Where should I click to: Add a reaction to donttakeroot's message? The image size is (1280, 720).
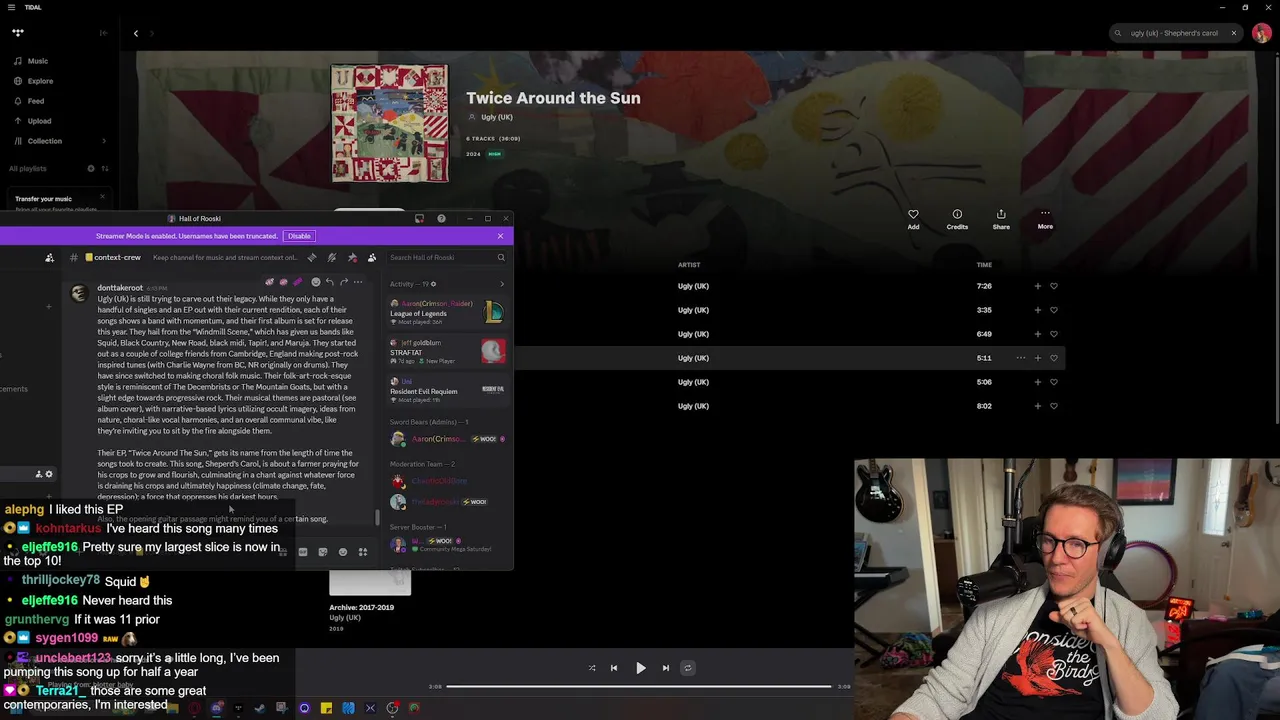pyautogui.click(x=315, y=282)
